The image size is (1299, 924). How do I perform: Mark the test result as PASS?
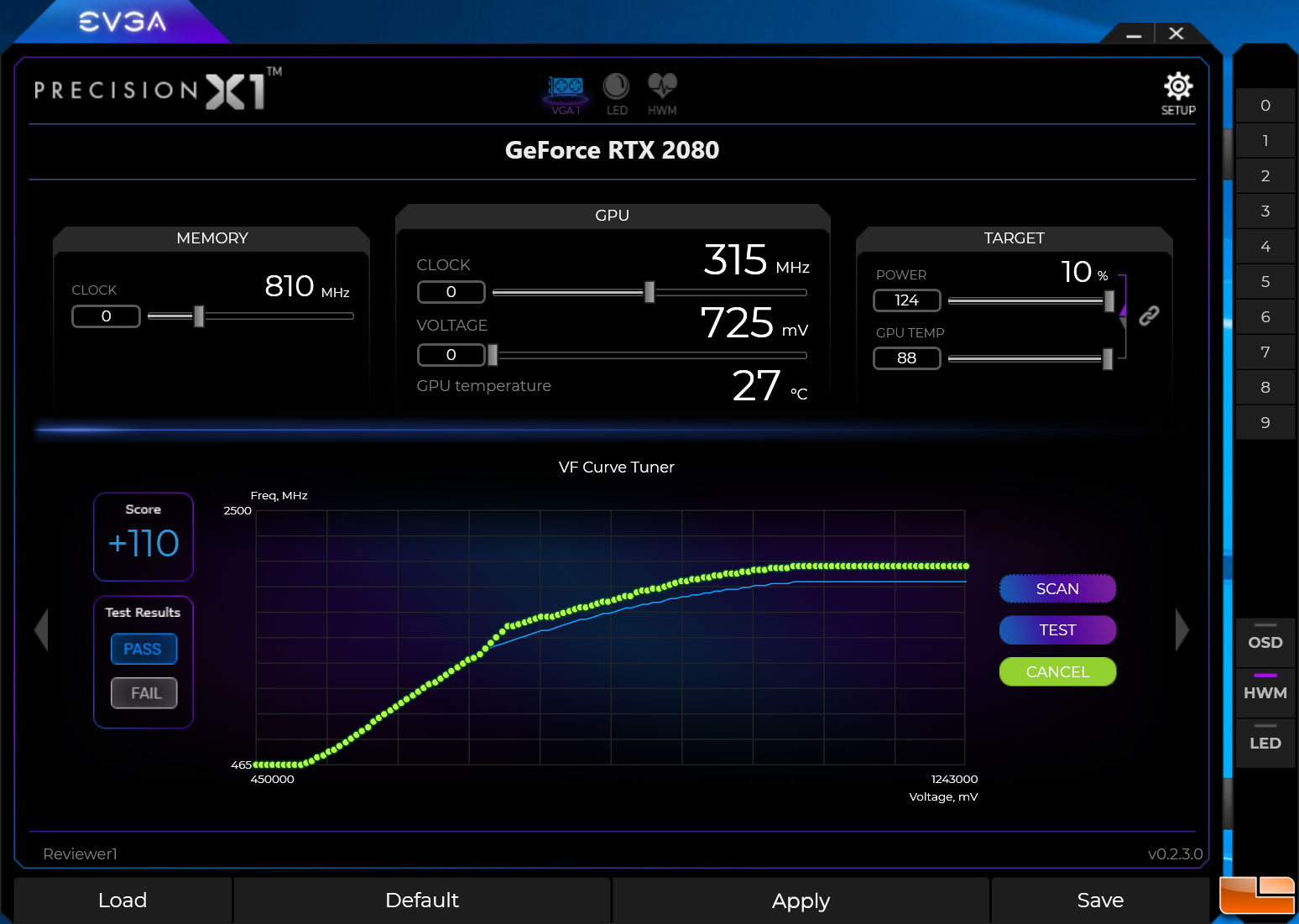pyautogui.click(x=143, y=649)
